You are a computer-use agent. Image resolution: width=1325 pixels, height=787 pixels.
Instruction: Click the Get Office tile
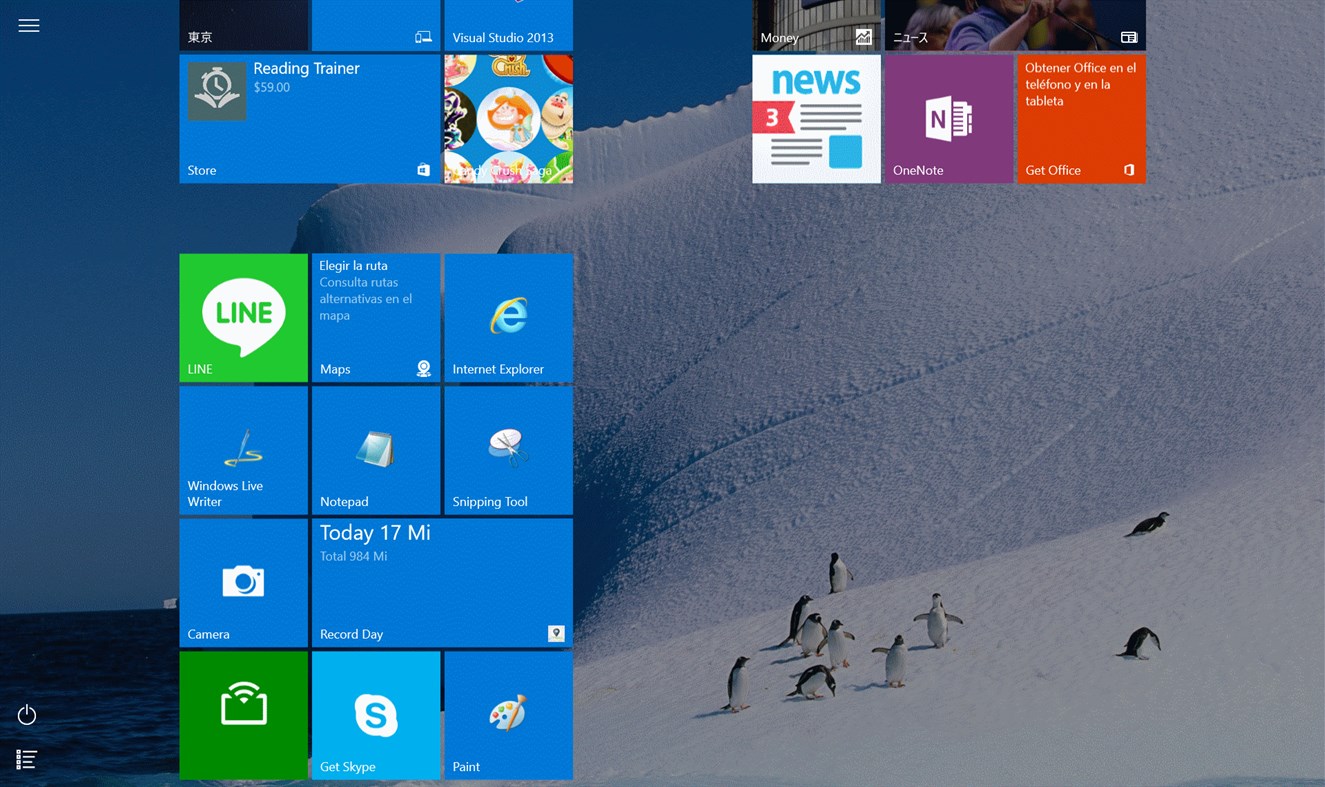tap(1081, 118)
